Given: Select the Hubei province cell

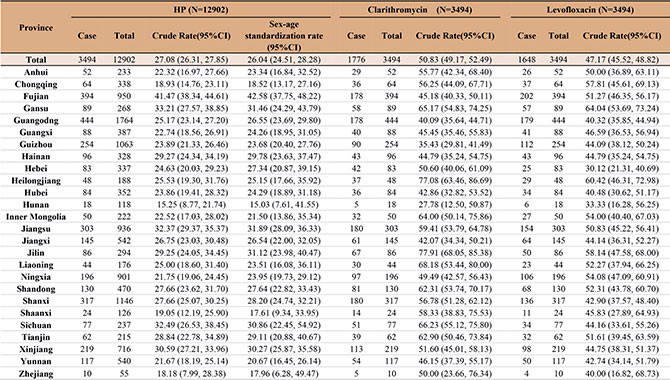Looking at the screenshot, I should tap(36, 192).
